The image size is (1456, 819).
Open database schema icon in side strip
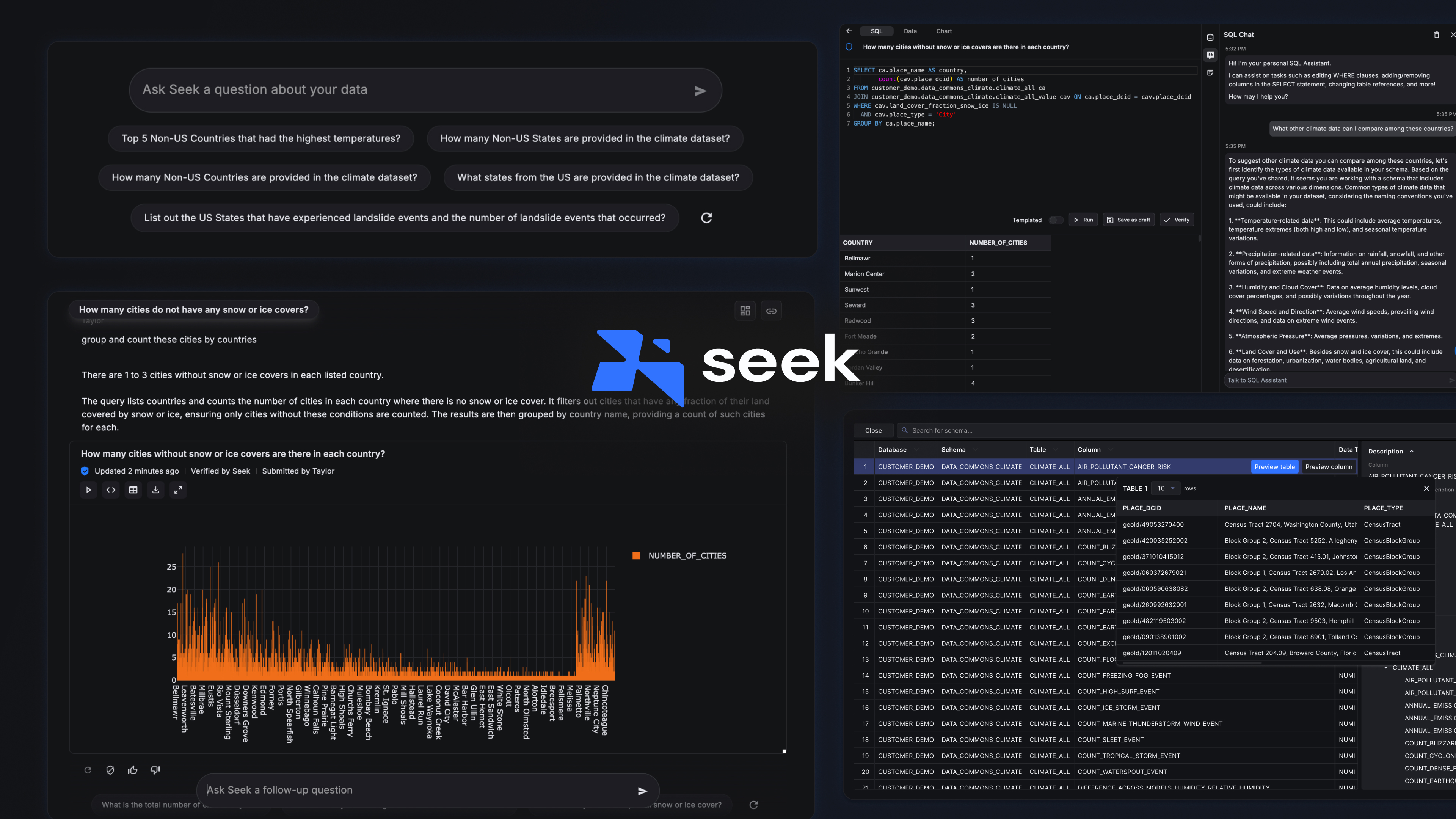click(1210, 37)
